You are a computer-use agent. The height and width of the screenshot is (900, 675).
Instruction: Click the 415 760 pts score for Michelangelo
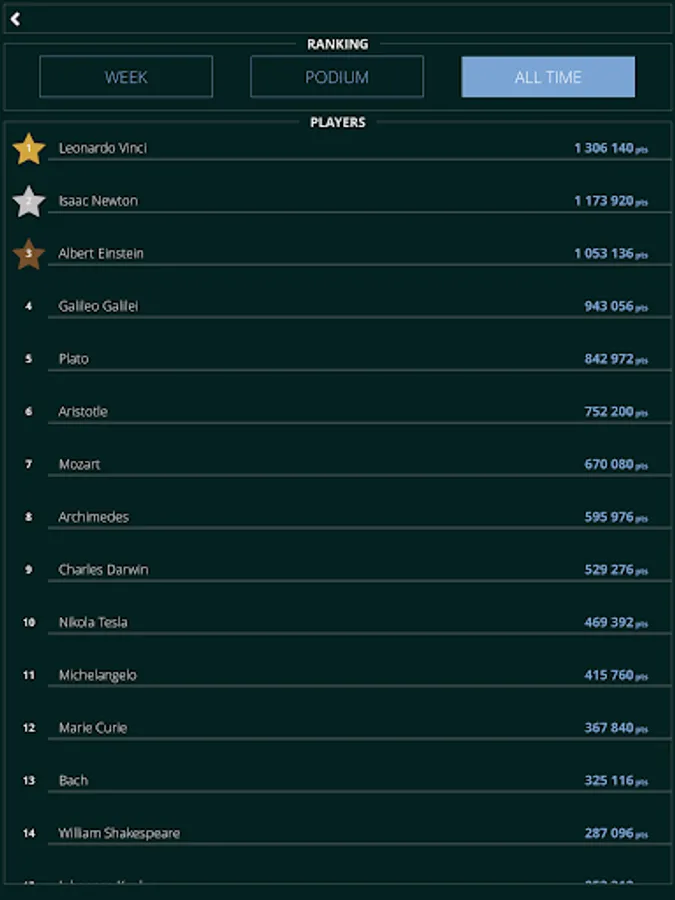pos(615,675)
